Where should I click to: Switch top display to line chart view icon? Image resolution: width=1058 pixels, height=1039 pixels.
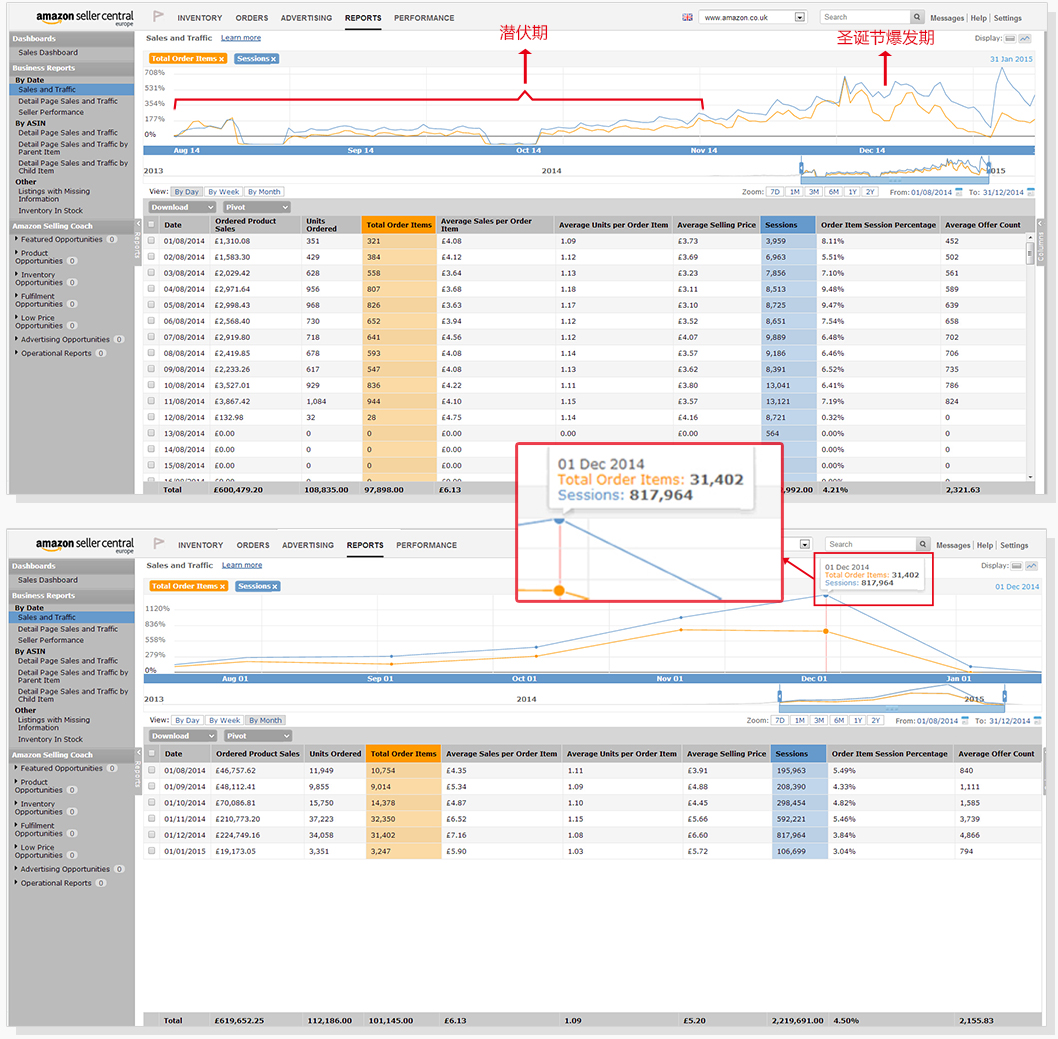[1024, 38]
